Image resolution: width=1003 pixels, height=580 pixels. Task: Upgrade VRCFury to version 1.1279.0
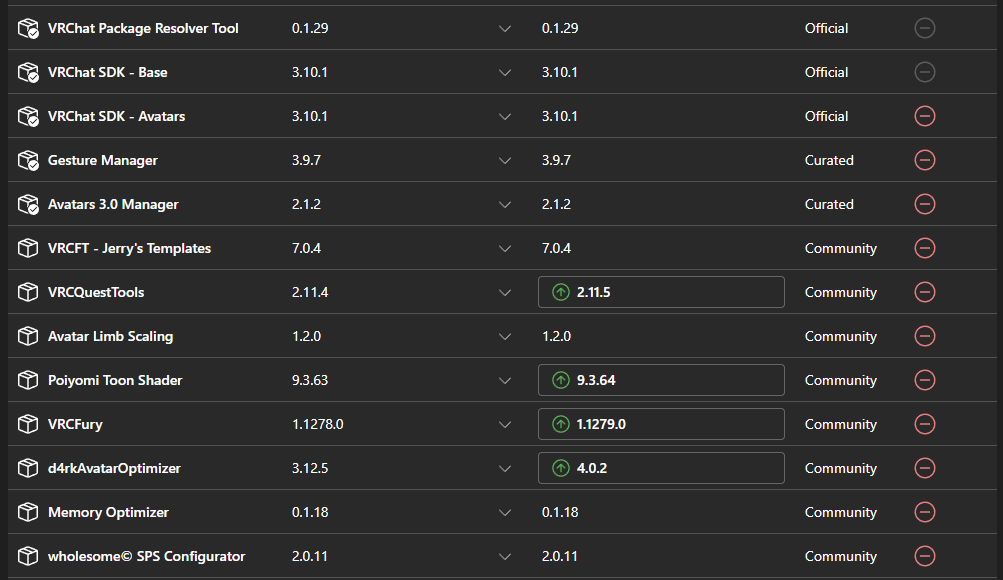pos(660,424)
